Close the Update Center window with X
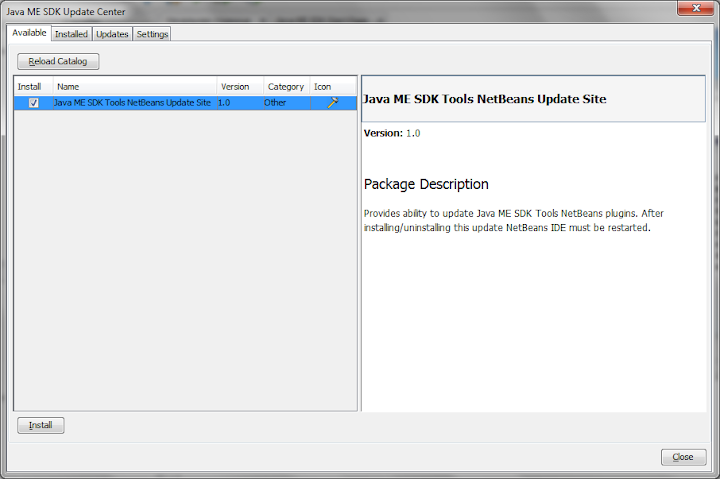 [x=696, y=8]
